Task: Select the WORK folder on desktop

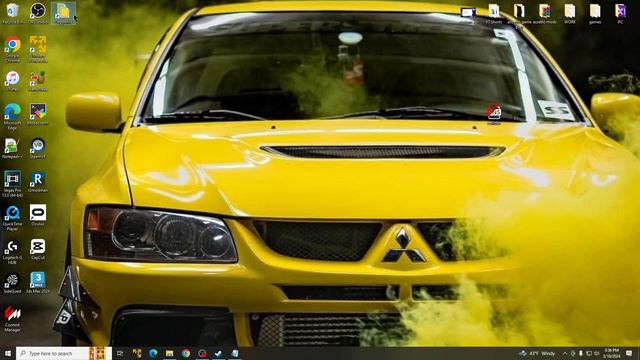Action: point(570,13)
